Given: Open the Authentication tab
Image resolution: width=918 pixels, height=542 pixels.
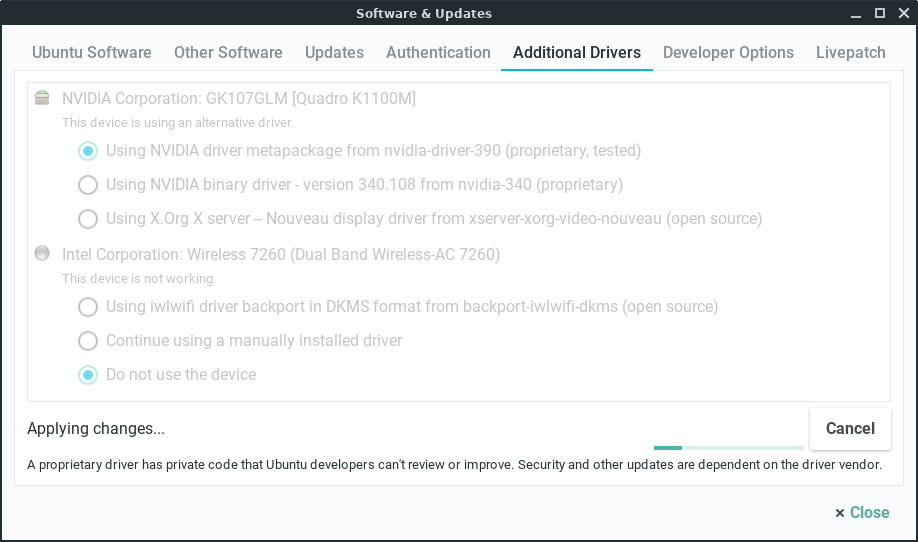Looking at the screenshot, I should [x=438, y=53].
